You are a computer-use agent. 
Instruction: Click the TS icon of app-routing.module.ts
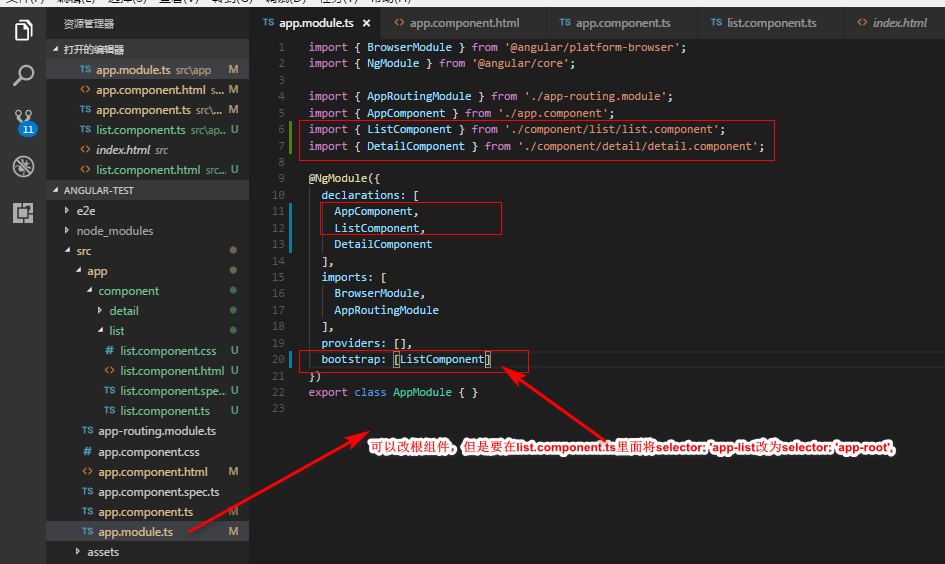pos(87,431)
